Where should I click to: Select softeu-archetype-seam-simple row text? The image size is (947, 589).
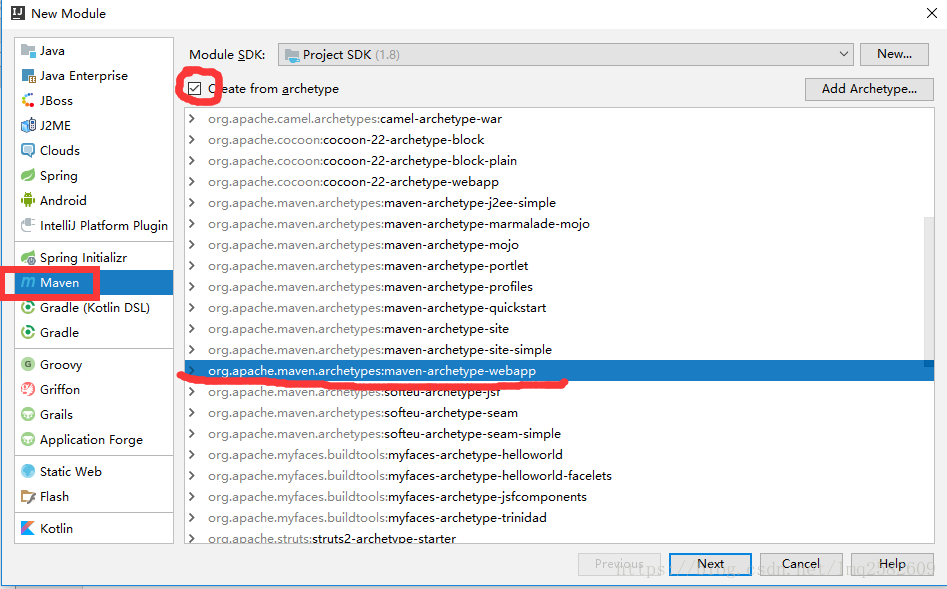coord(384,434)
